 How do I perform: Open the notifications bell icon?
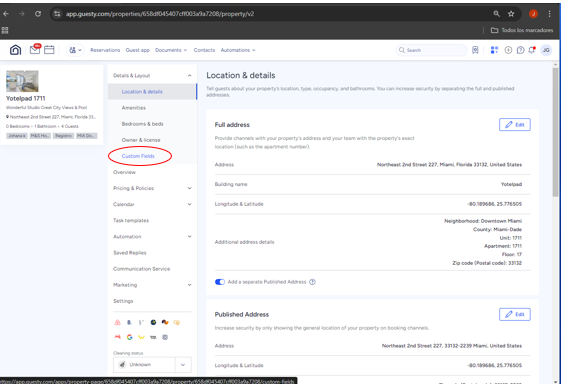[532, 50]
